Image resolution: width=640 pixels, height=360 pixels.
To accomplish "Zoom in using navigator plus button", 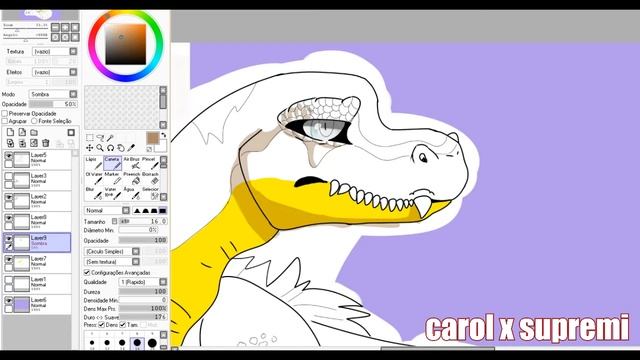I will coord(65,27).
